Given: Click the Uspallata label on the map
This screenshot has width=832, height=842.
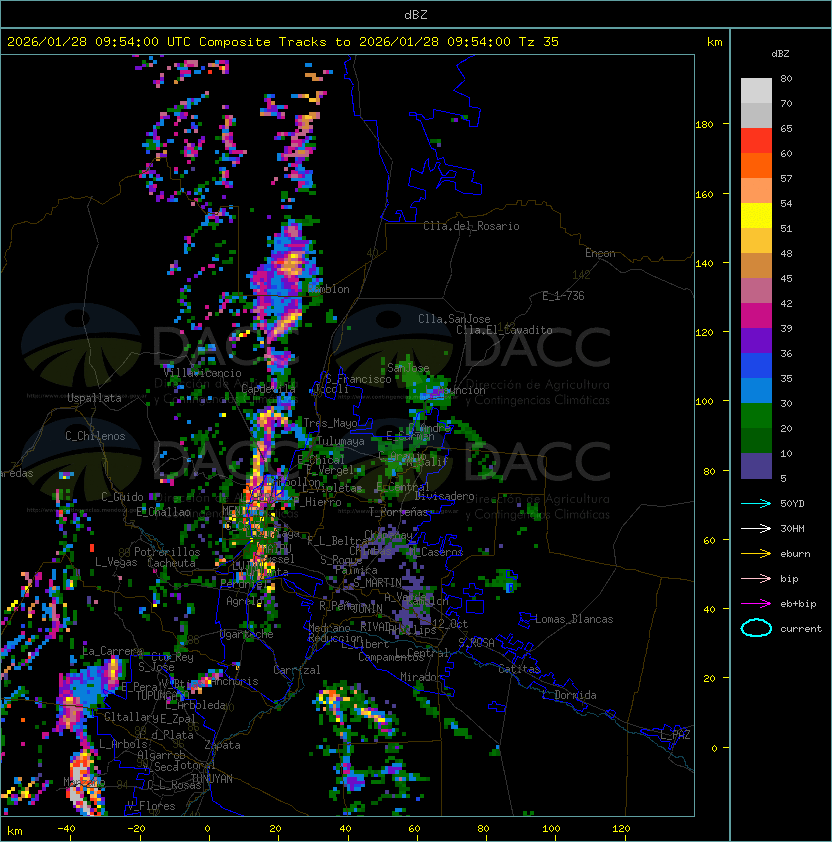Looking at the screenshot, I should point(94,398).
